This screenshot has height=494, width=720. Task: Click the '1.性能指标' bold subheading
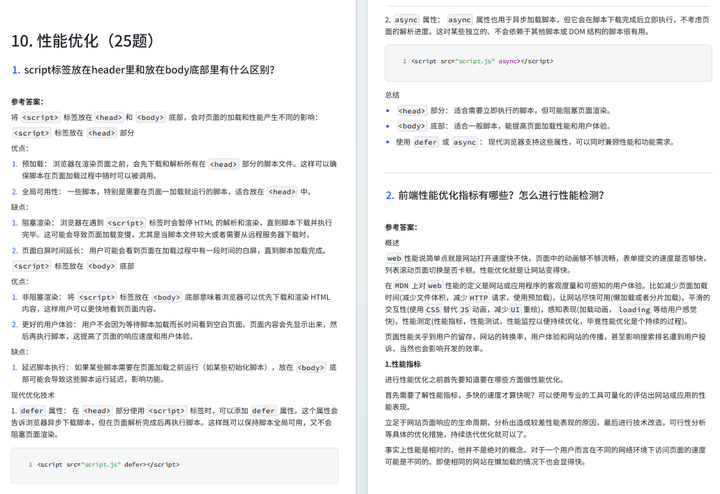point(403,364)
